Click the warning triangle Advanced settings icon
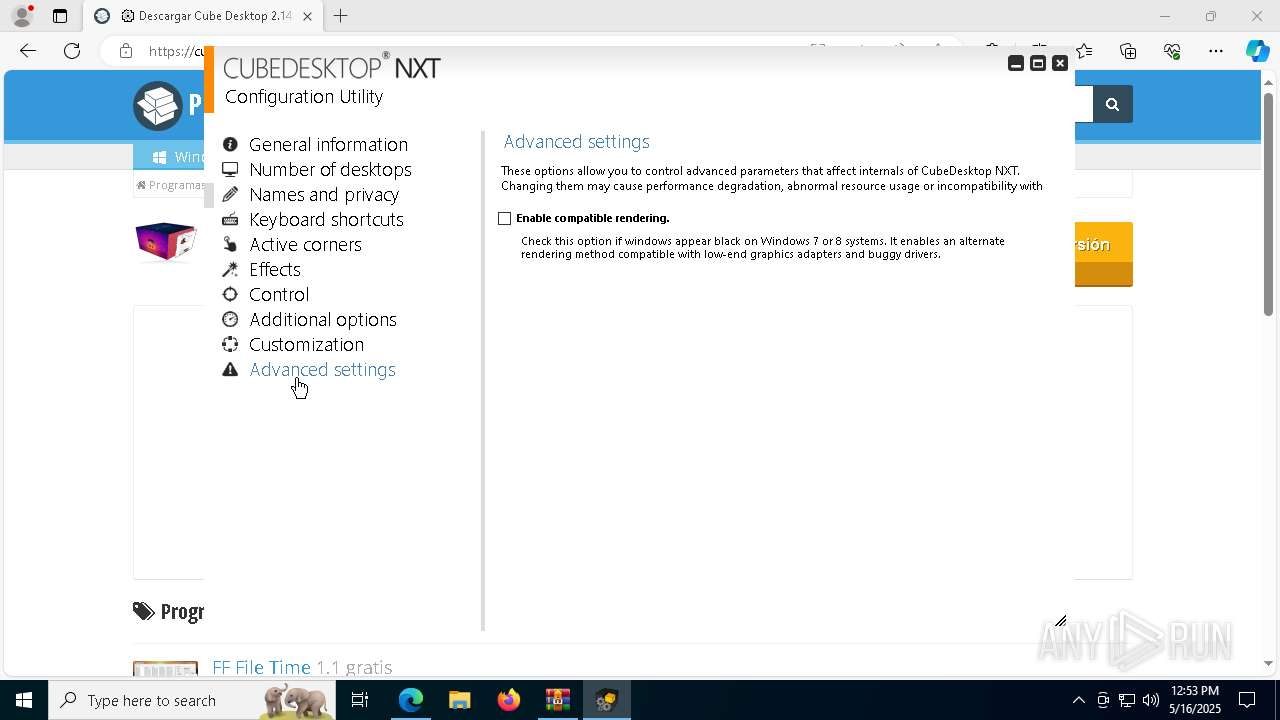 (x=230, y=369)
